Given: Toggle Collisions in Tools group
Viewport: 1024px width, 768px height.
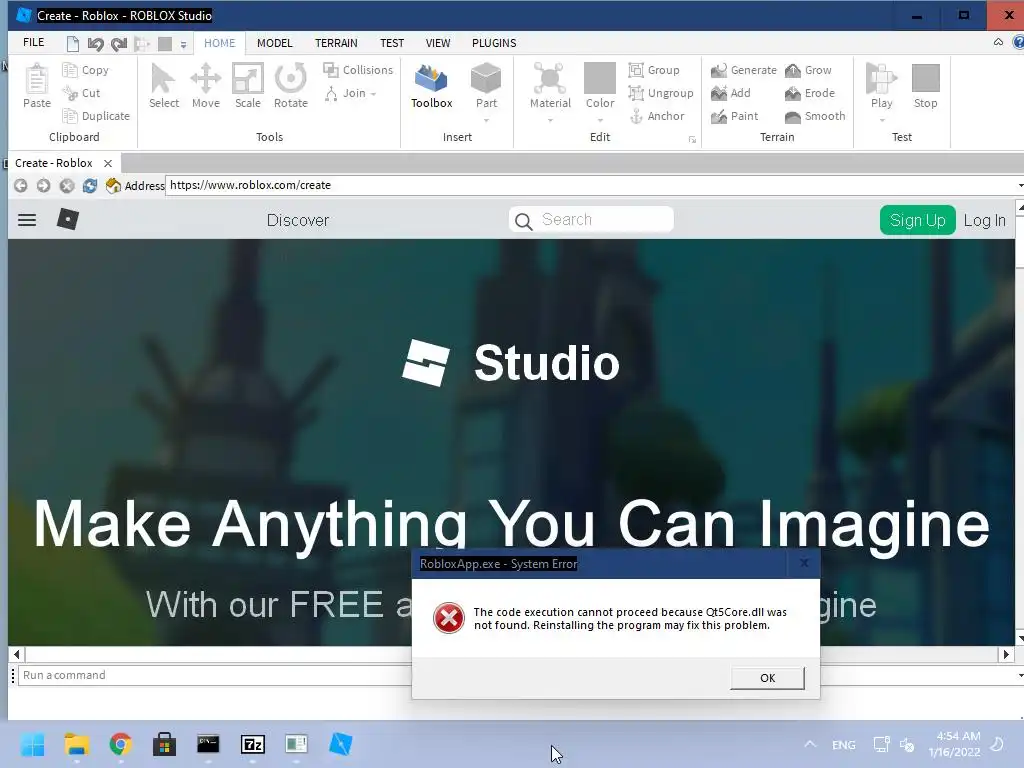Looking at the screenshot, I should click(359, 70).
